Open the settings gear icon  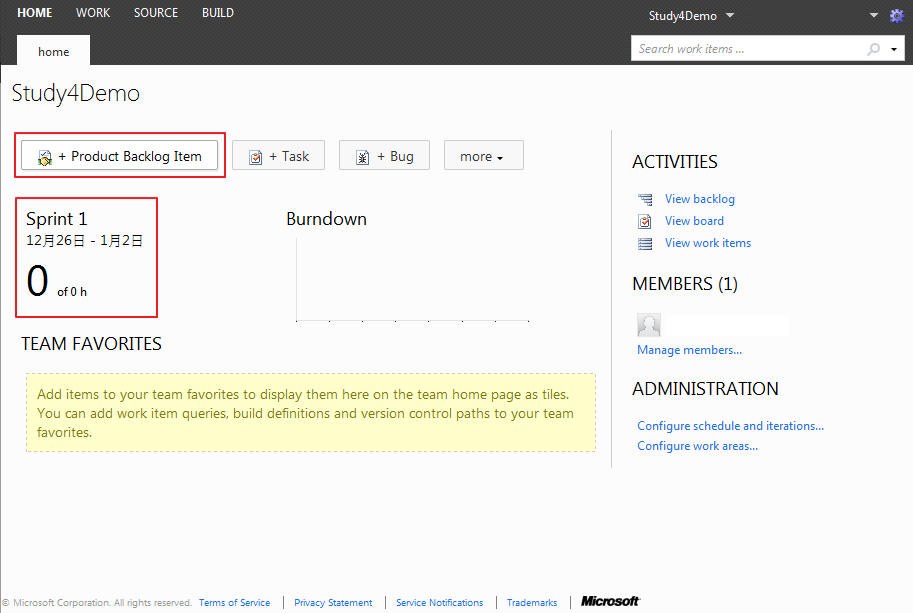(x=897, y=16)
